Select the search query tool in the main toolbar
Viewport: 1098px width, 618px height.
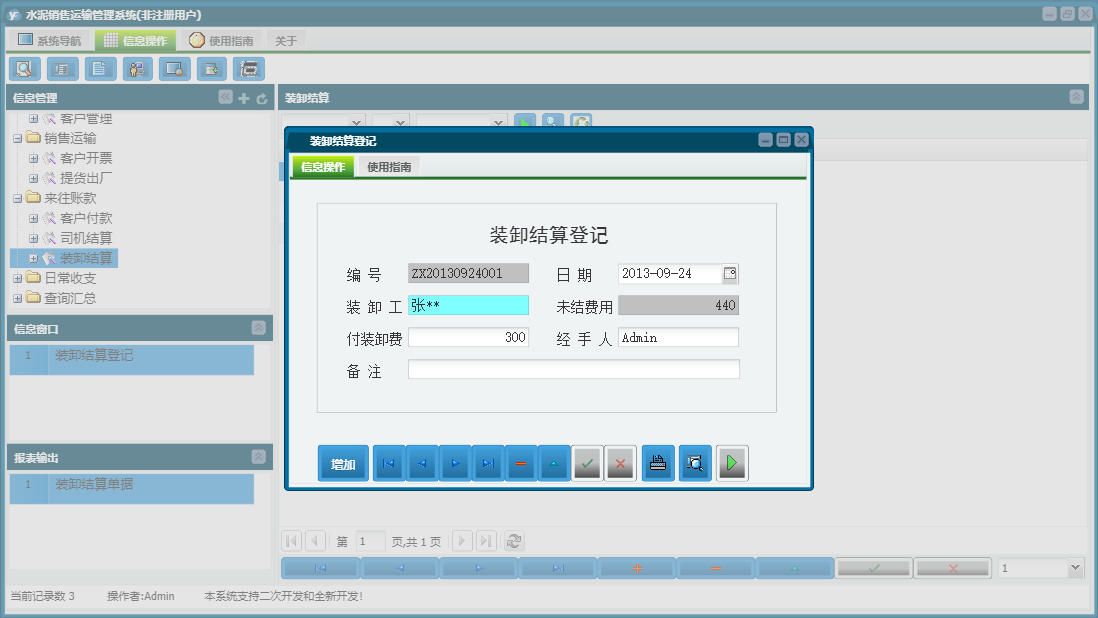click(24, 69)
